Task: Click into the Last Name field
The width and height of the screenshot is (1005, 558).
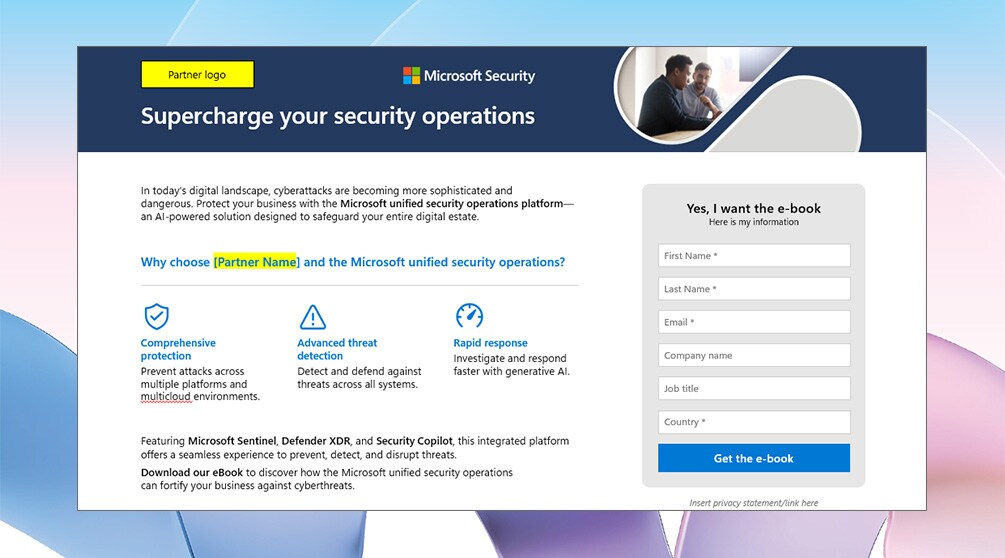Action: click(x=754, y=289)
